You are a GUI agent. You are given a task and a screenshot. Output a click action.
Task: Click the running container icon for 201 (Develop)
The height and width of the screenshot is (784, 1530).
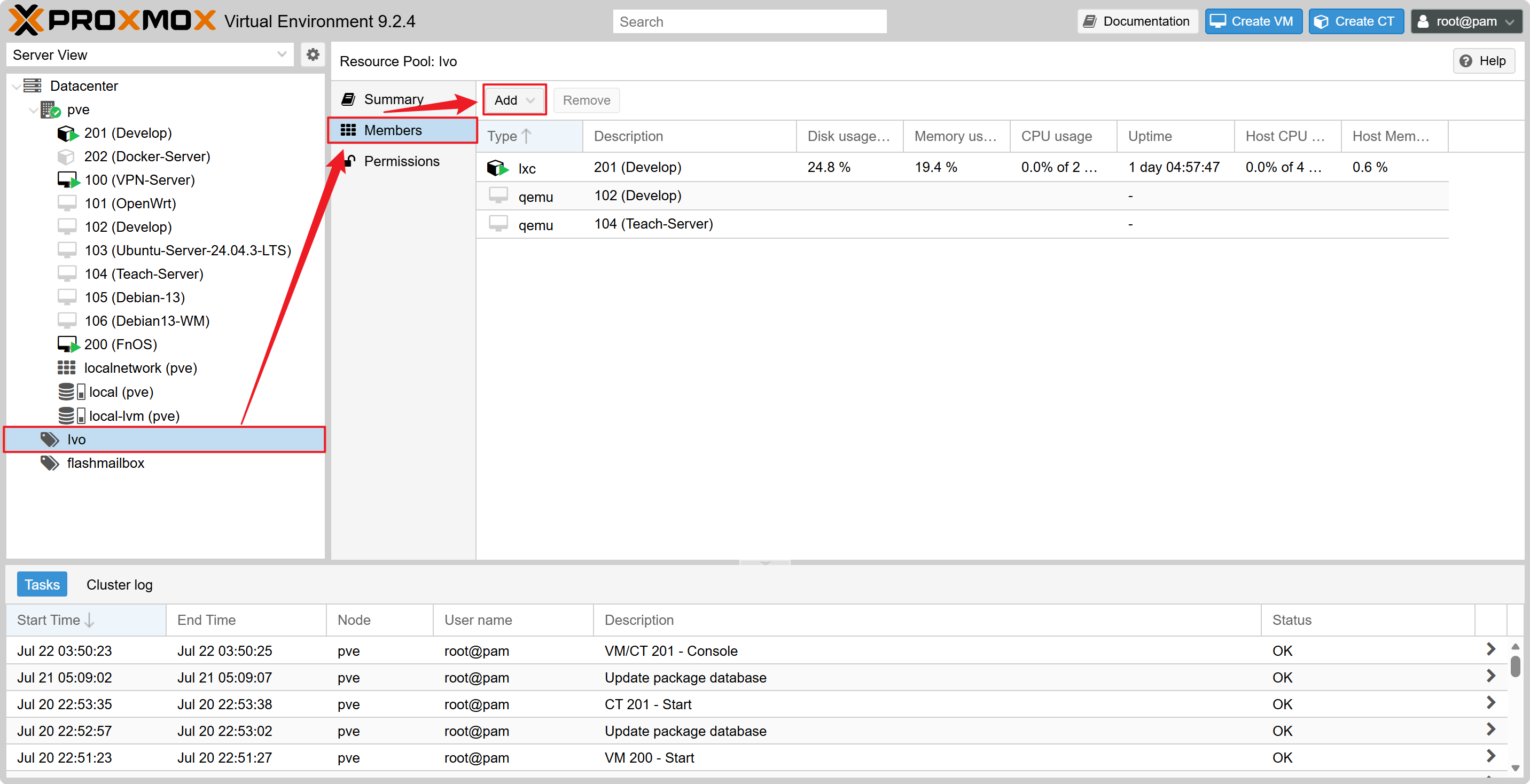(68, 133)
